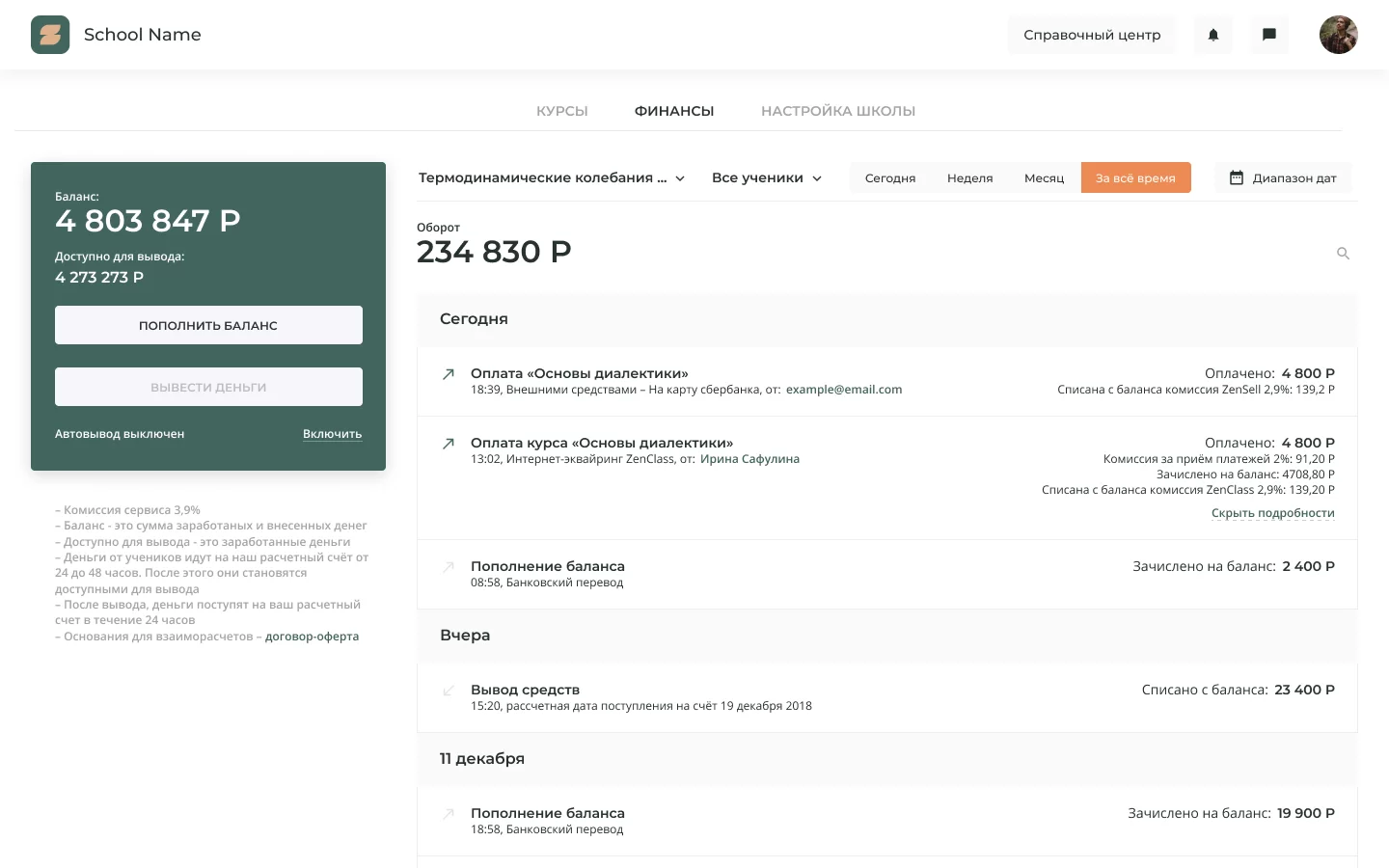This screenshot has height=868, width=1389.
Task: Enable autowithdraw via Включить
Action: point(332,434)
